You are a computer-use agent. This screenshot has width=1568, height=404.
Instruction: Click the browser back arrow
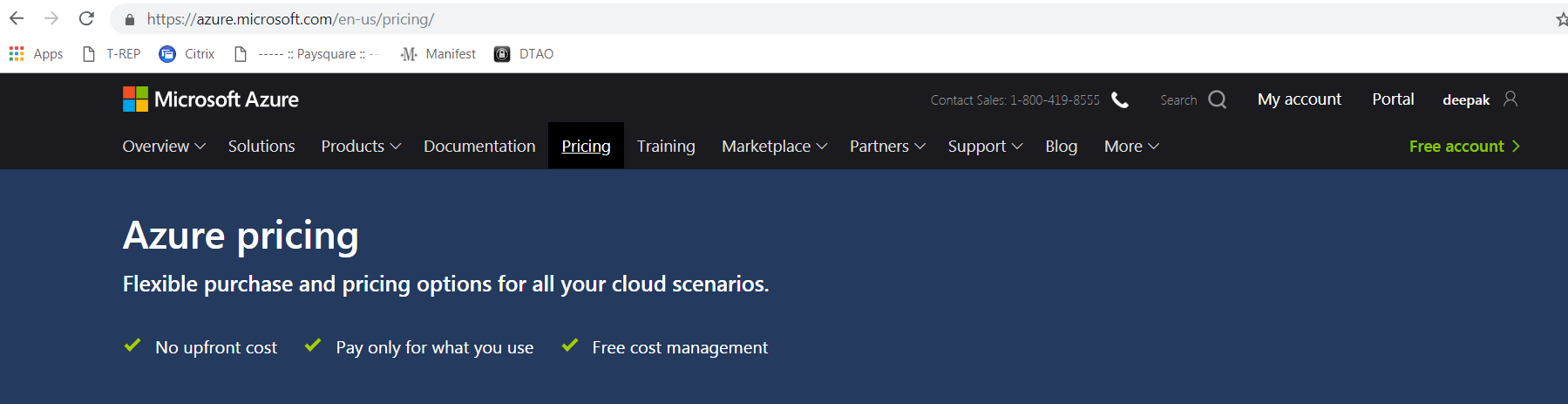pos(17,18)
